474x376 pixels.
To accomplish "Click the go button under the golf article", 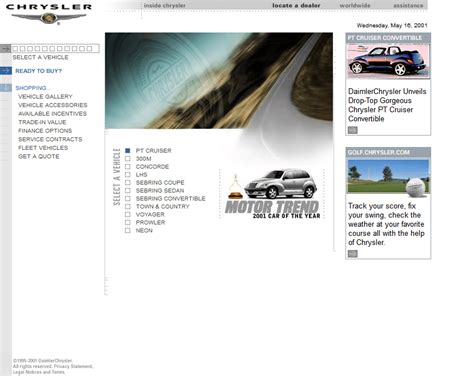I will click(x=353, y=254).
